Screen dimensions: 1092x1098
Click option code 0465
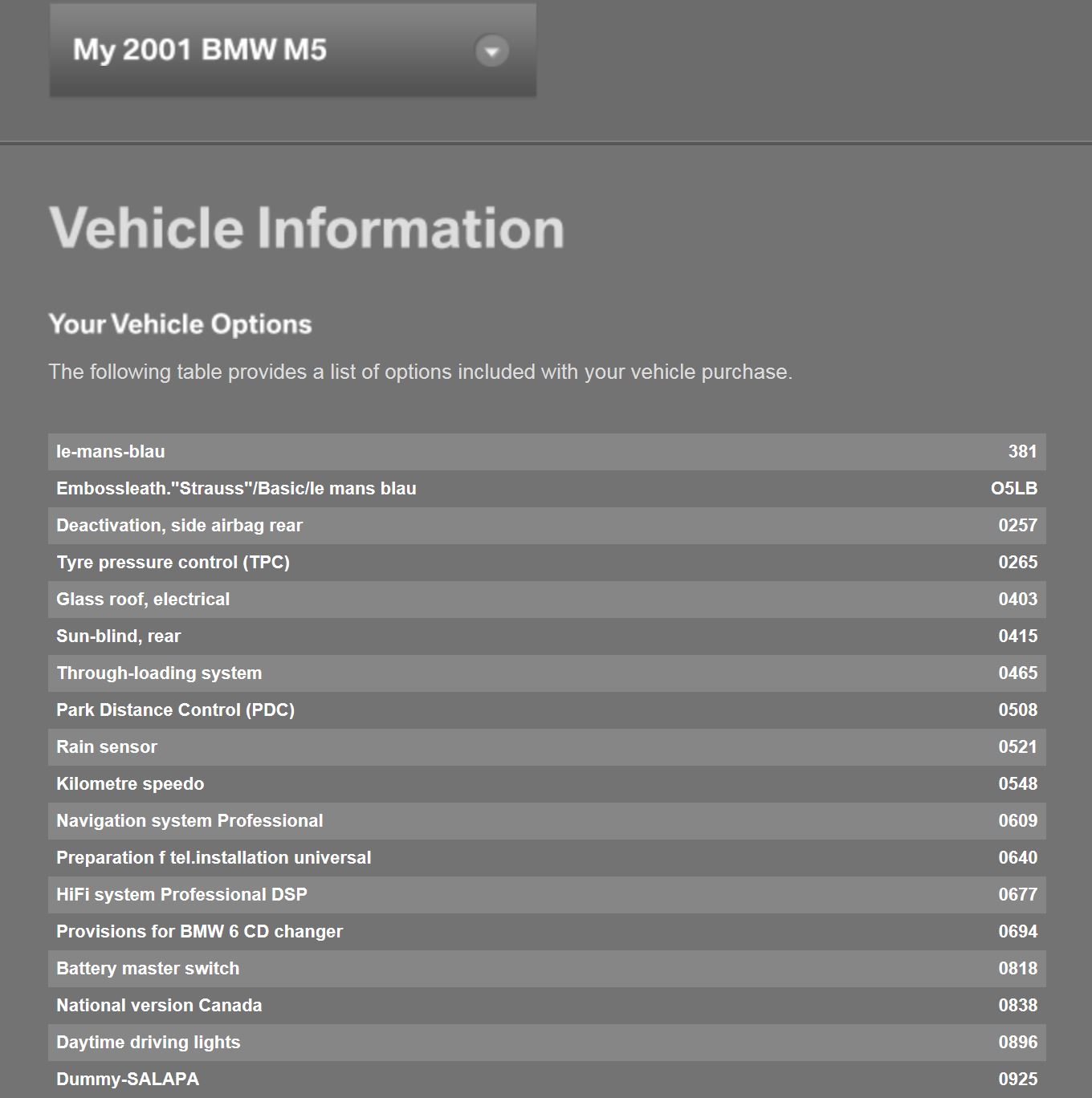pyautogui.click(x=1018, y=673)
